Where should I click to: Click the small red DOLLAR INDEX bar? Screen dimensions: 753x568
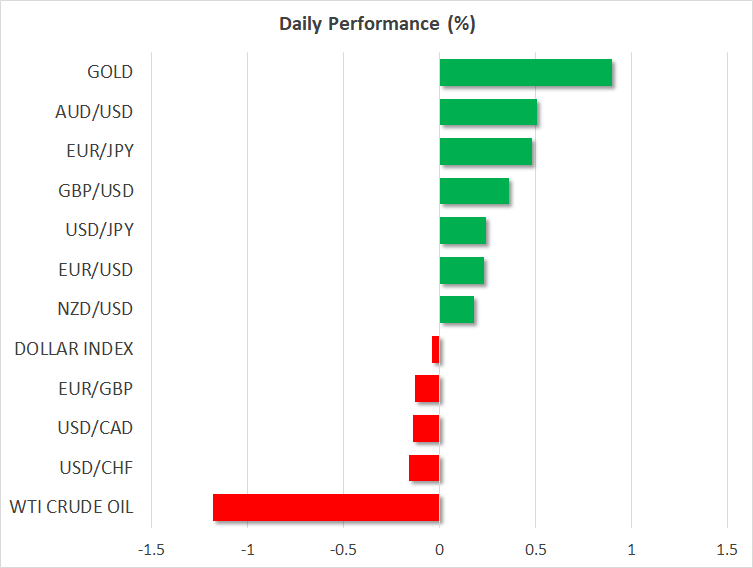pos(436,349)
